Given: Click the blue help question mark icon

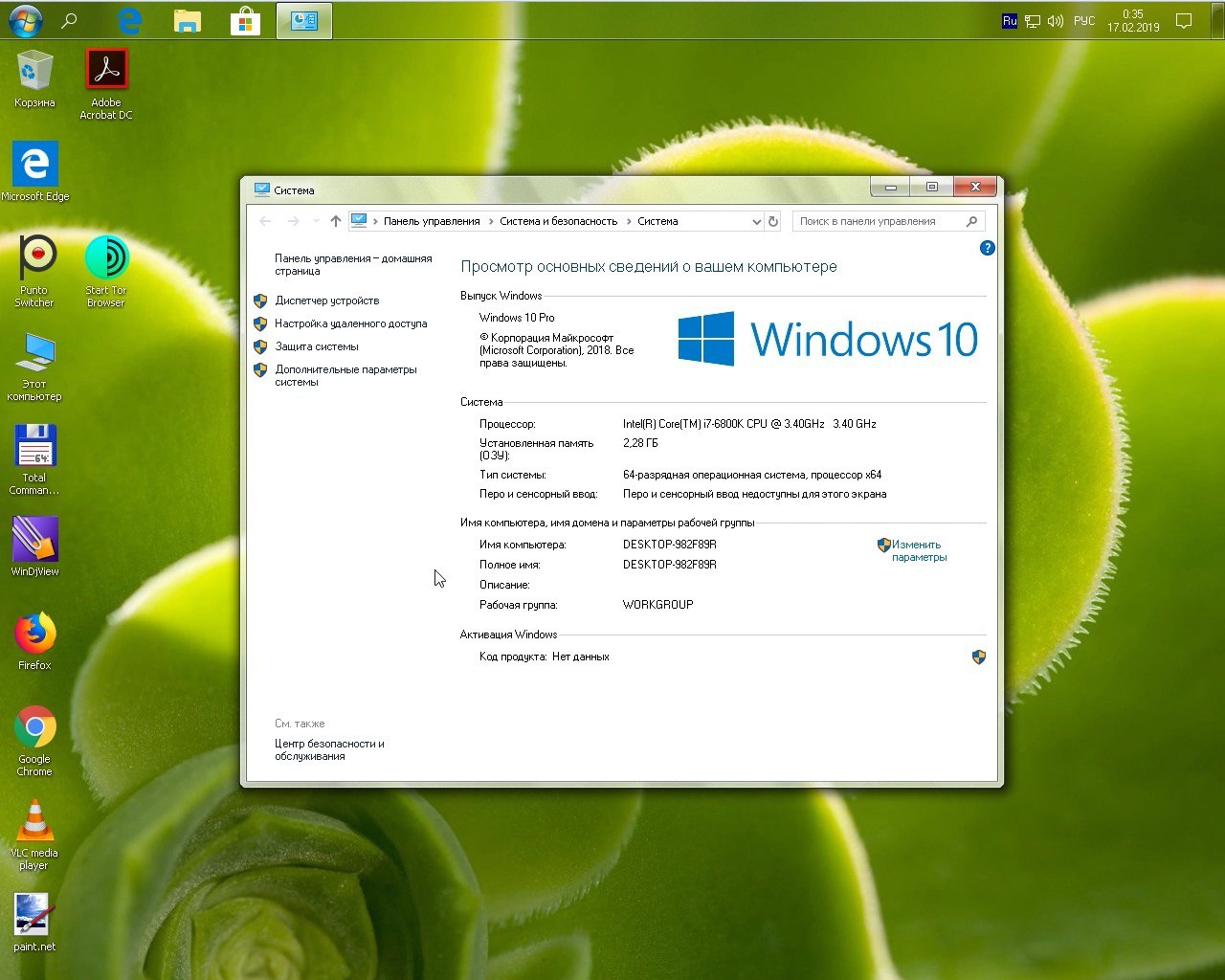Looking at the screenshot, I should pyautogui.click(x=988, y=248).
